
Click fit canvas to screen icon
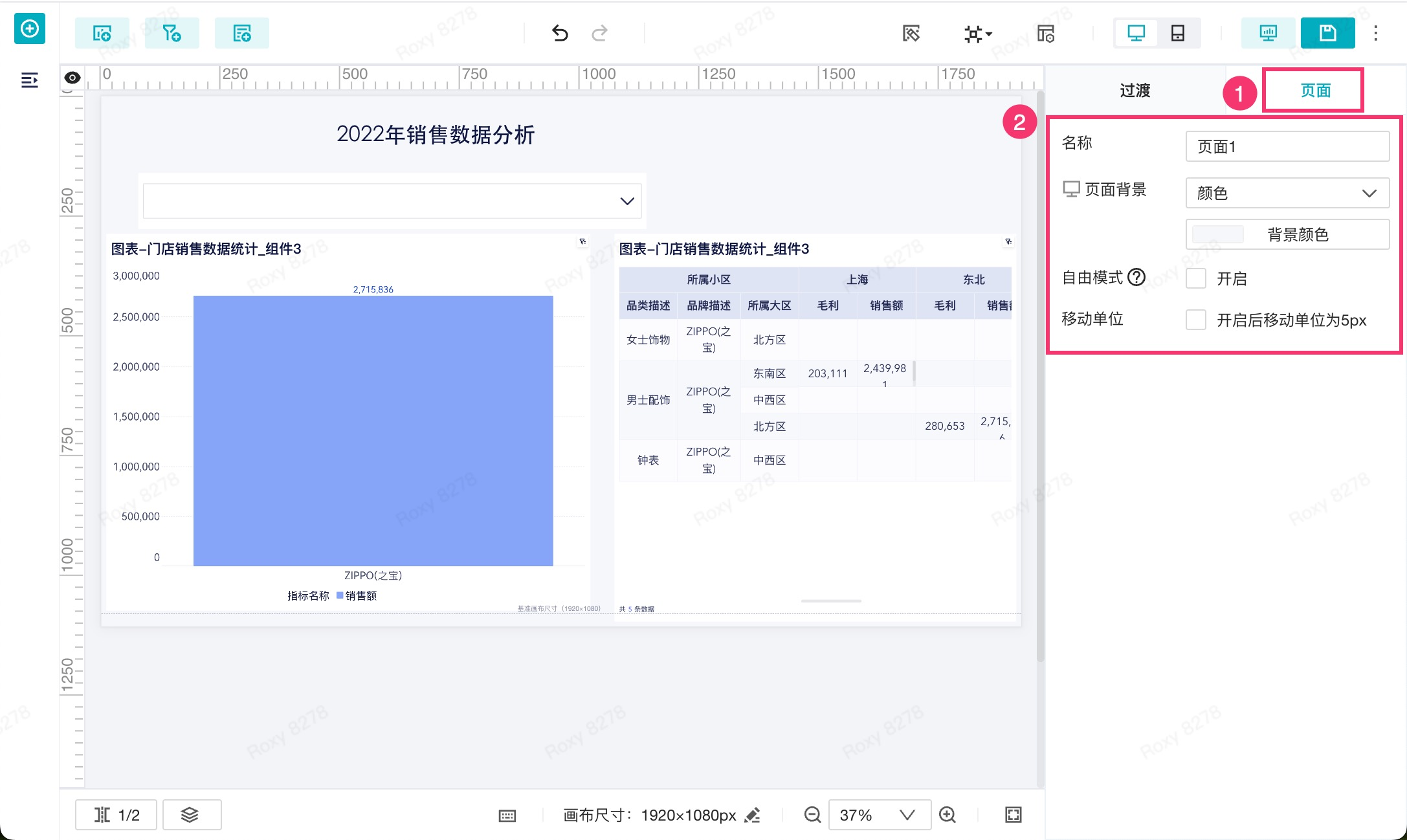tap(1013, 815)
